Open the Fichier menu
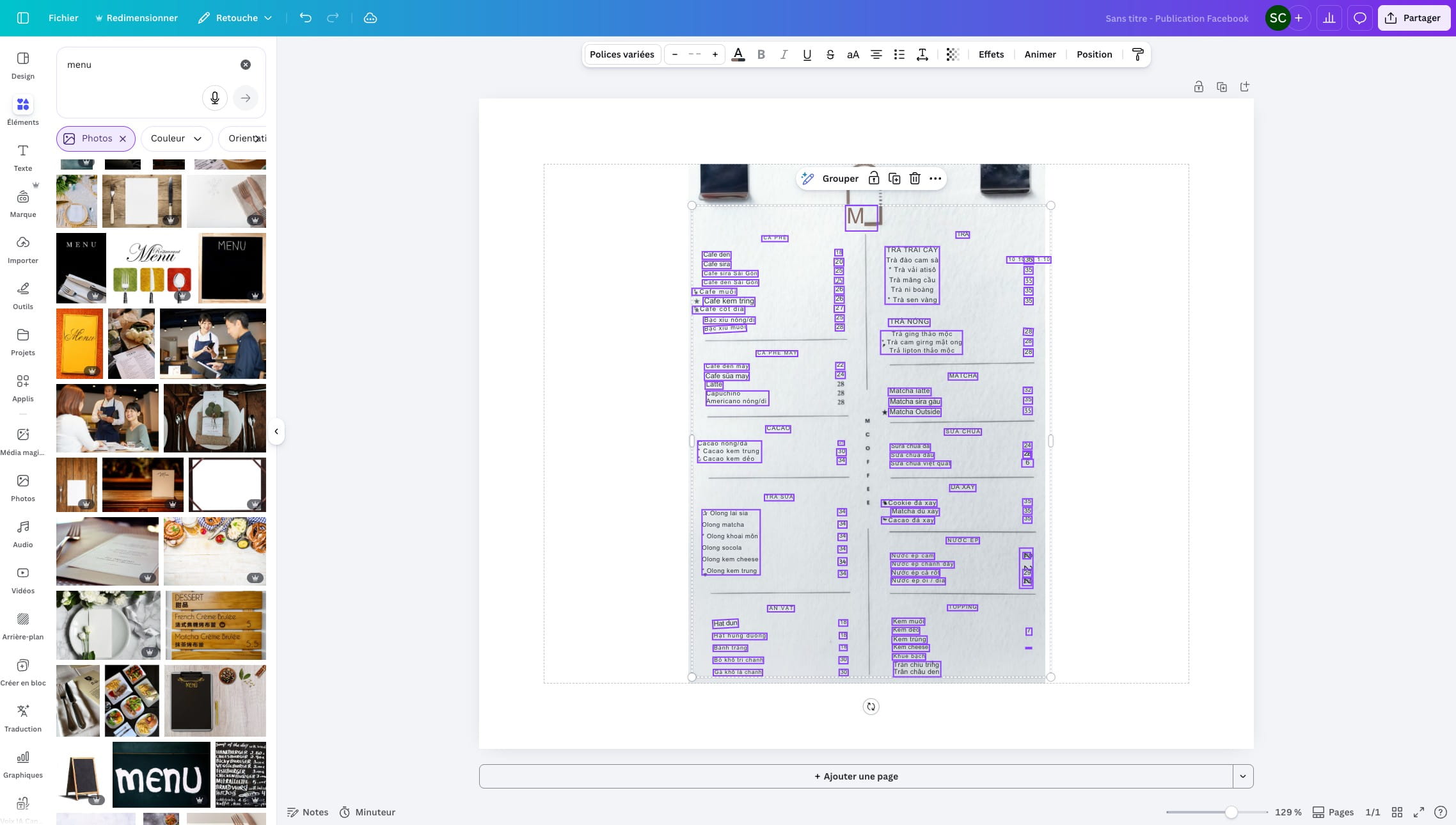This screenshot has width=1456, height=825. point(63,18)
